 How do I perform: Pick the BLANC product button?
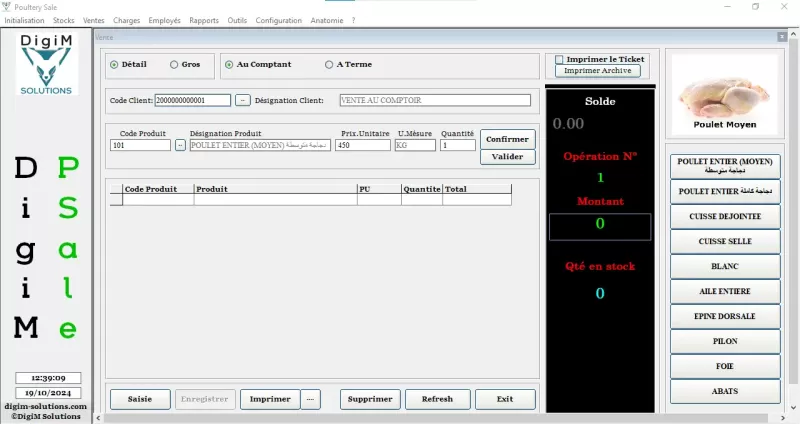click(725, 266)
